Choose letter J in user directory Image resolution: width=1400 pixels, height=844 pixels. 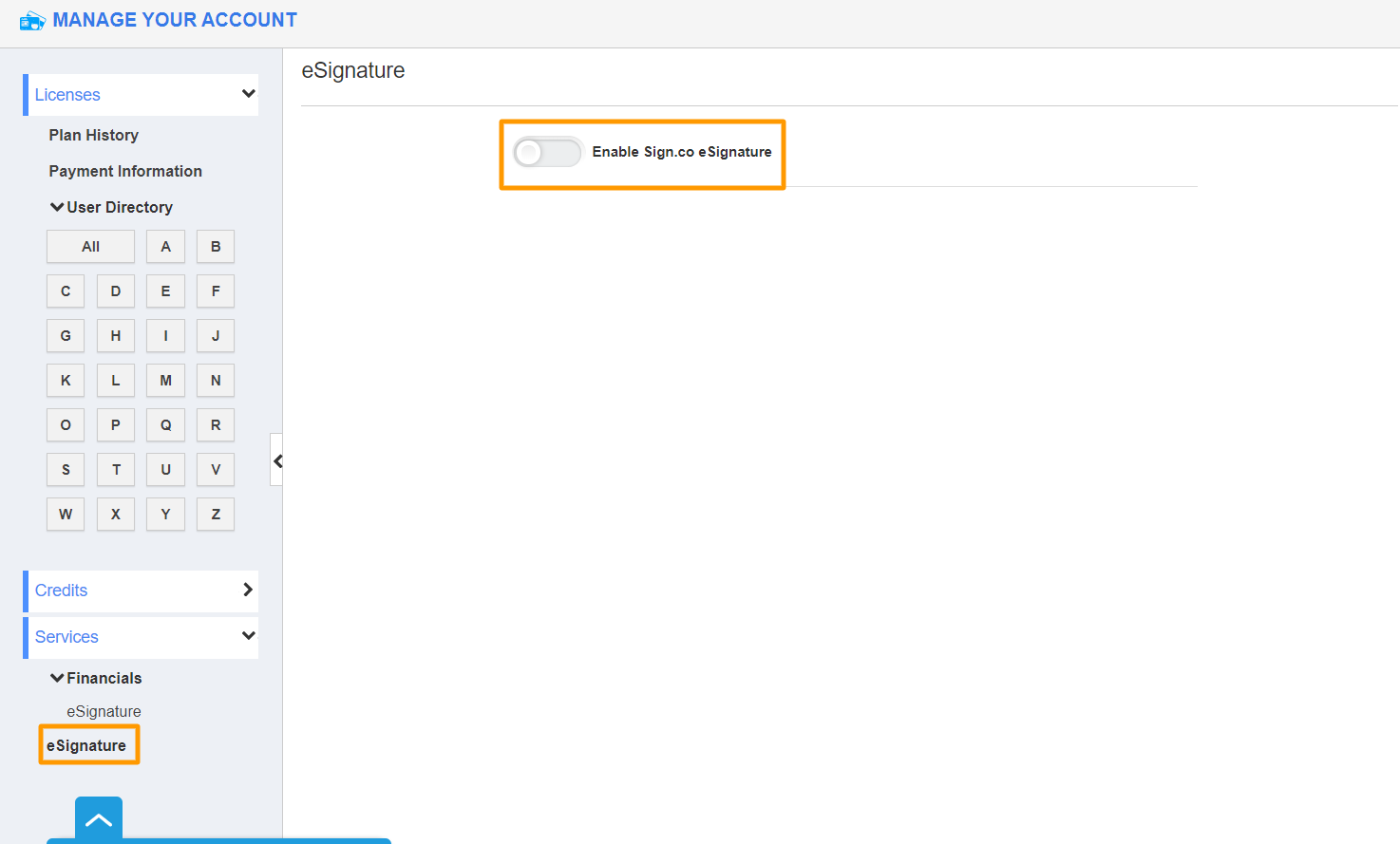[216, 336]
